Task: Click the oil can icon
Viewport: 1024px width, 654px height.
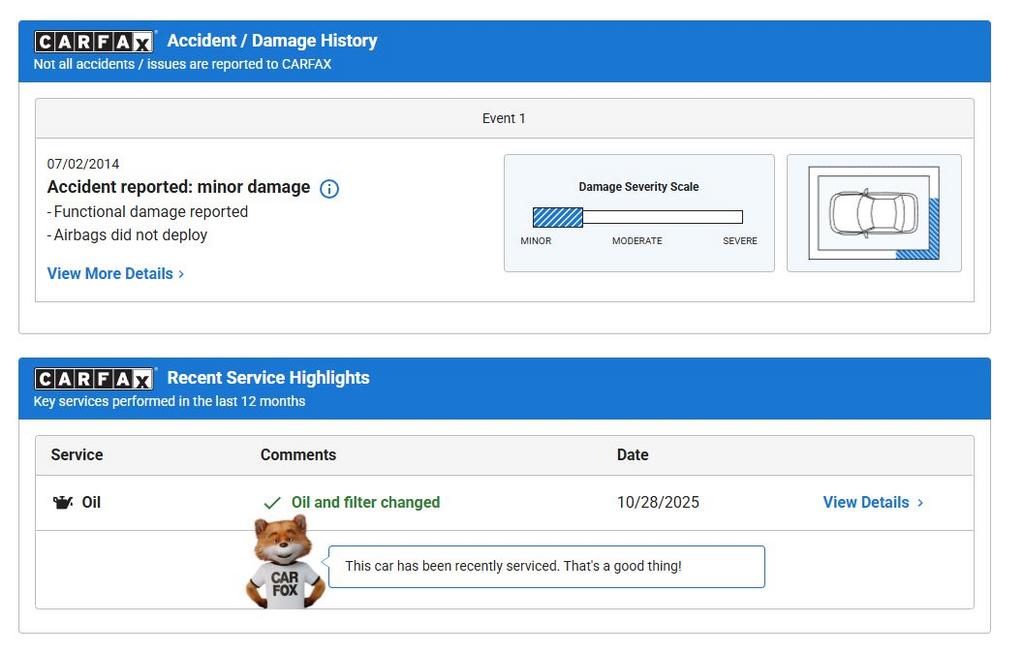Action: tap(63, 502)
